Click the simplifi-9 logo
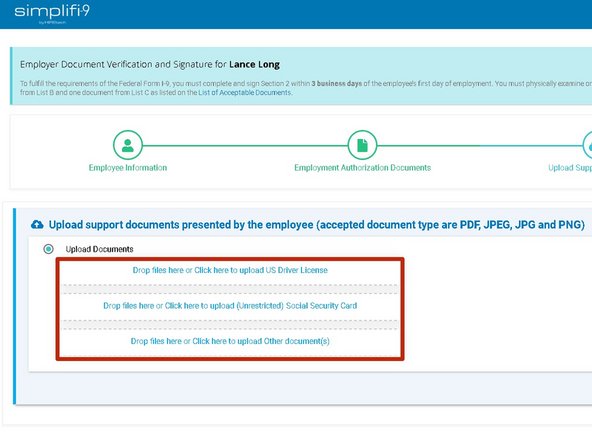Viewport: 592px width, 444px height. [x=52, y=13]
